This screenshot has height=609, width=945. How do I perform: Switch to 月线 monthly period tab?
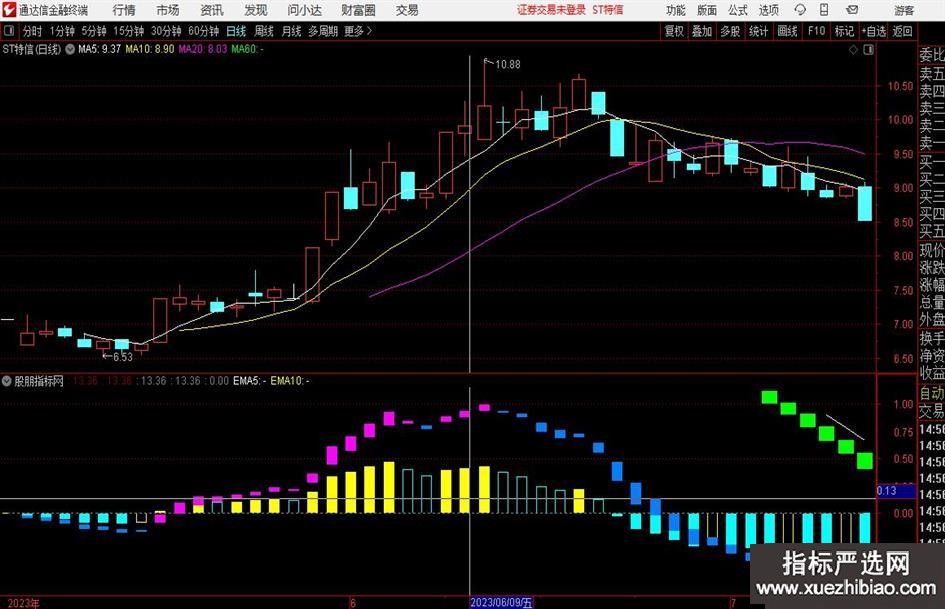(292, 31)
